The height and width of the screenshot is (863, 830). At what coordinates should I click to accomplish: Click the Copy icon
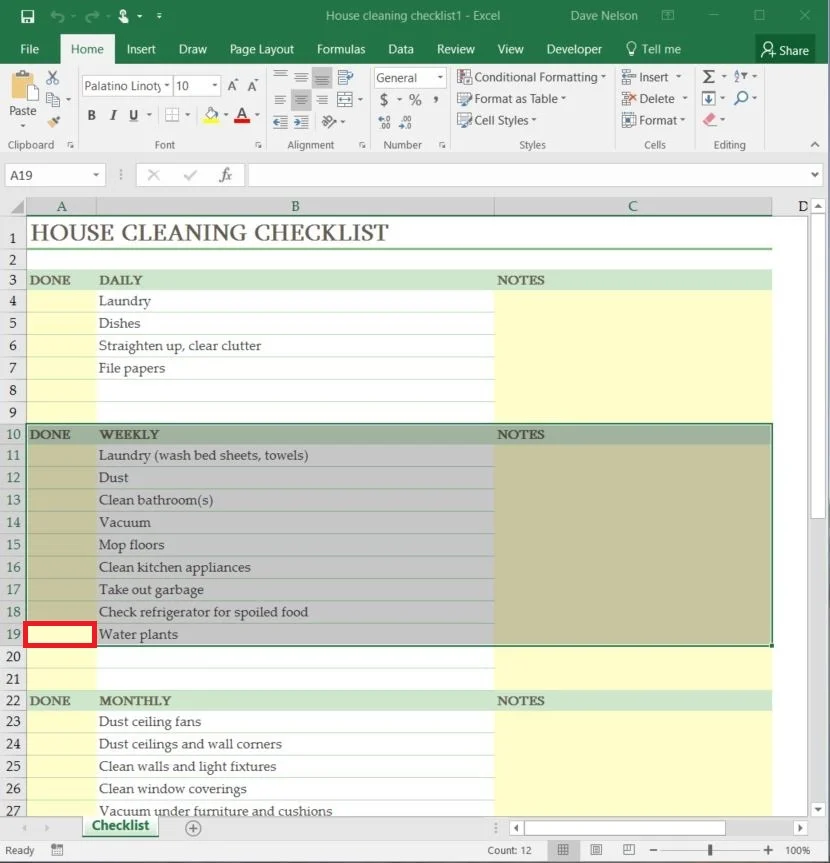(x=53, y=100)
